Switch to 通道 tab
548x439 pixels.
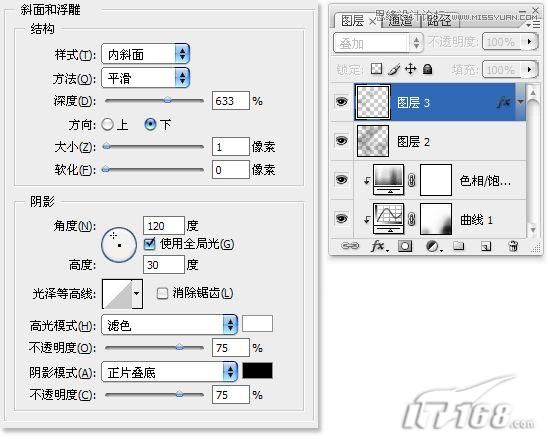coord(401,21)
